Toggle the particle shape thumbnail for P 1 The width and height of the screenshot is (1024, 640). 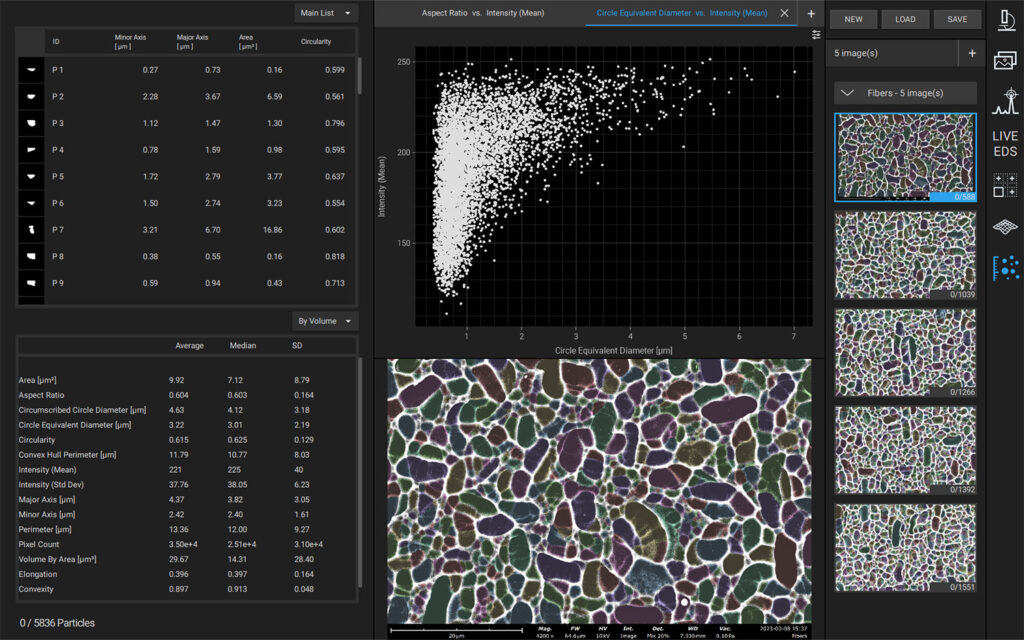[x=29, y=69]
